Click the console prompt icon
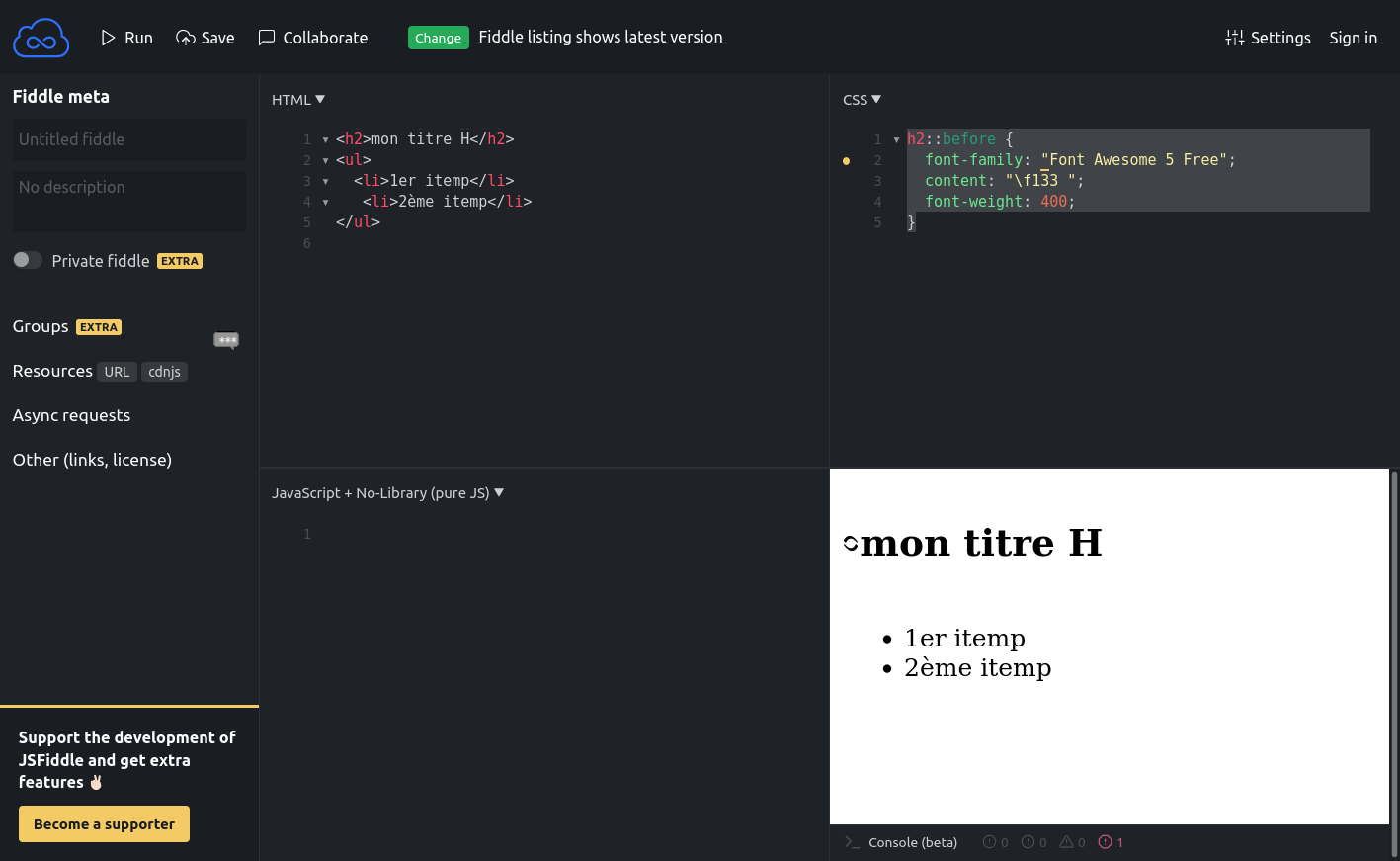This screenshot has height=861, width=1400. [852, 842]
